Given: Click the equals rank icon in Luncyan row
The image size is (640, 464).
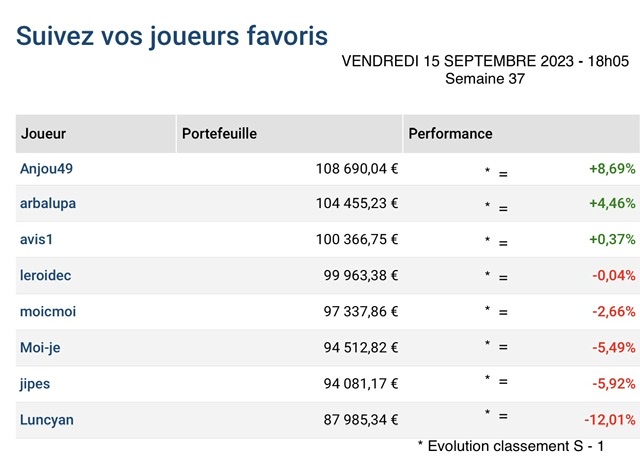Looking at the screenshot, I should (503, 416).
